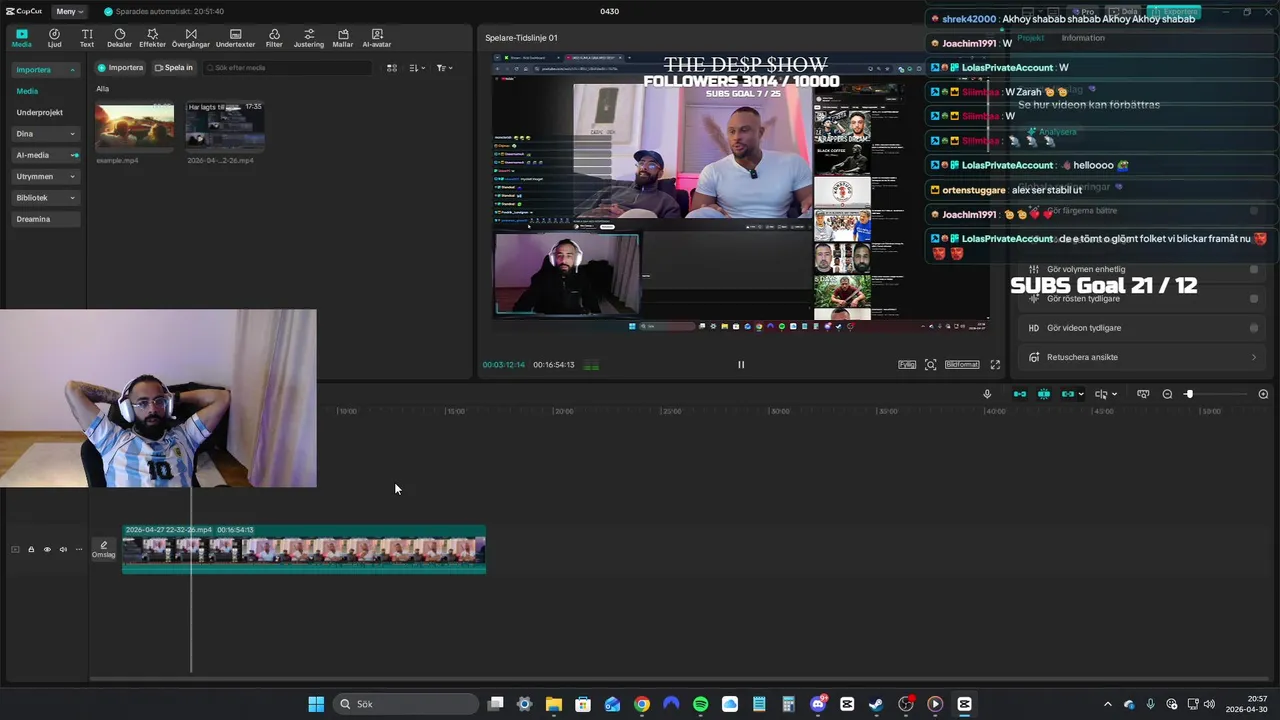Open the media sort order dropdown

point(417,68)
